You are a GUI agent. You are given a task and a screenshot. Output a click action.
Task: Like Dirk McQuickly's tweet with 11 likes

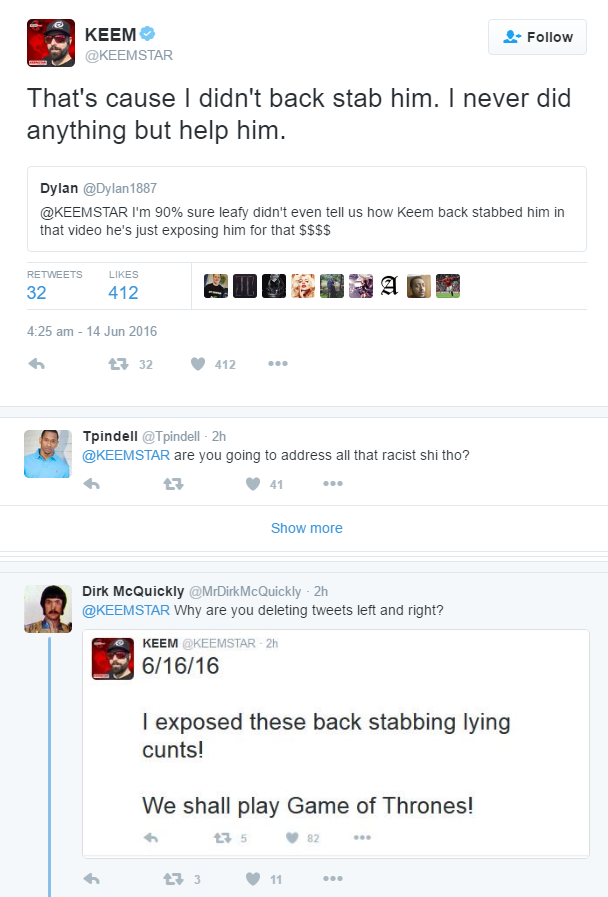tap(253, 879)
